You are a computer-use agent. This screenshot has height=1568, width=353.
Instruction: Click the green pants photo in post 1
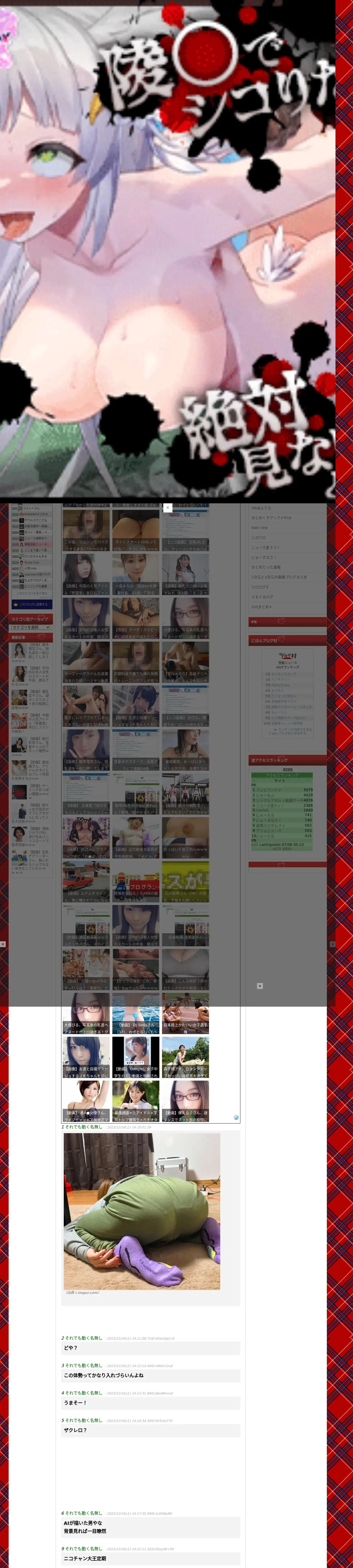(142, 1211)
